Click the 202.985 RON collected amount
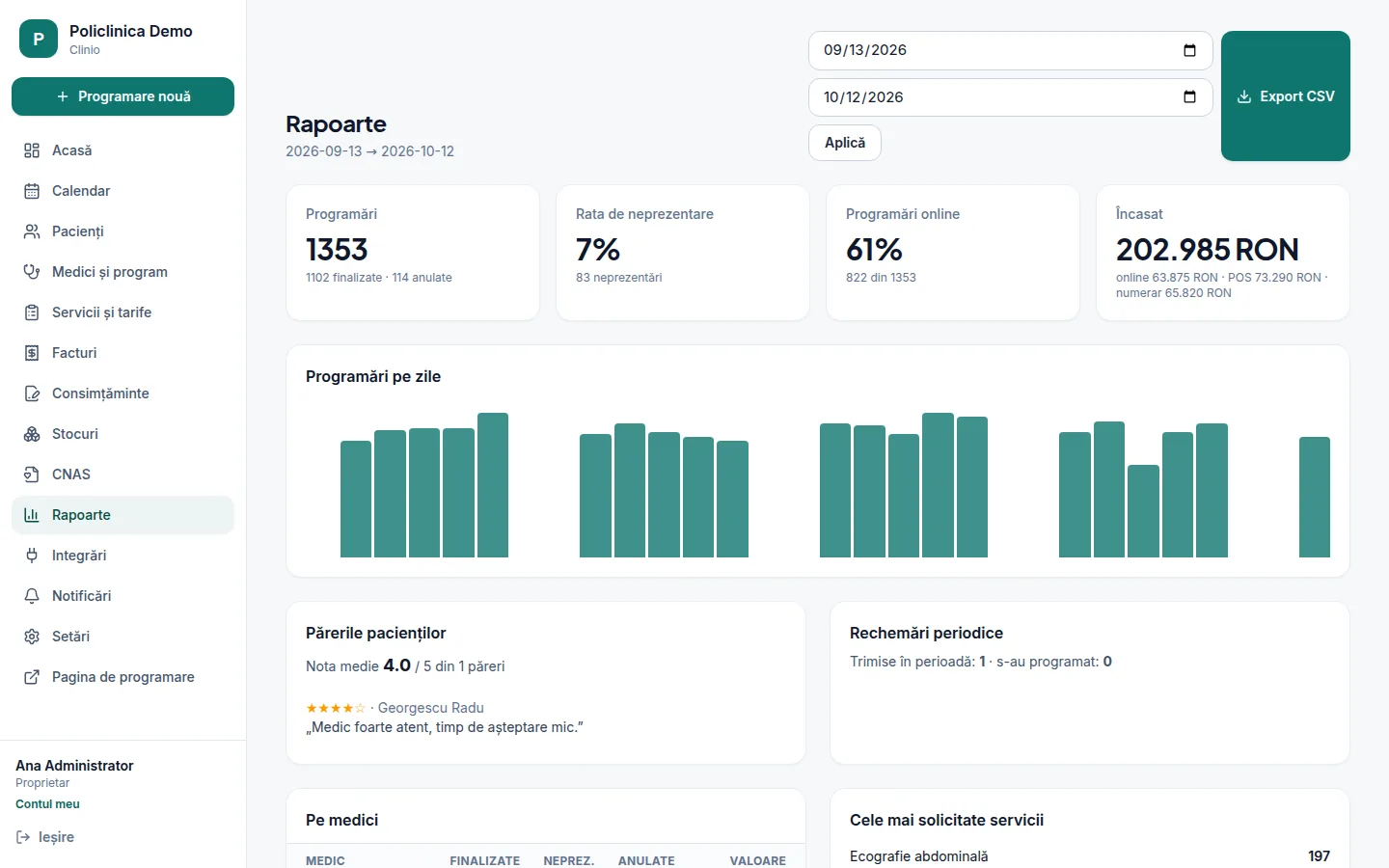The height and width of the screenshot is (868, 1389). coord(1208,250)
